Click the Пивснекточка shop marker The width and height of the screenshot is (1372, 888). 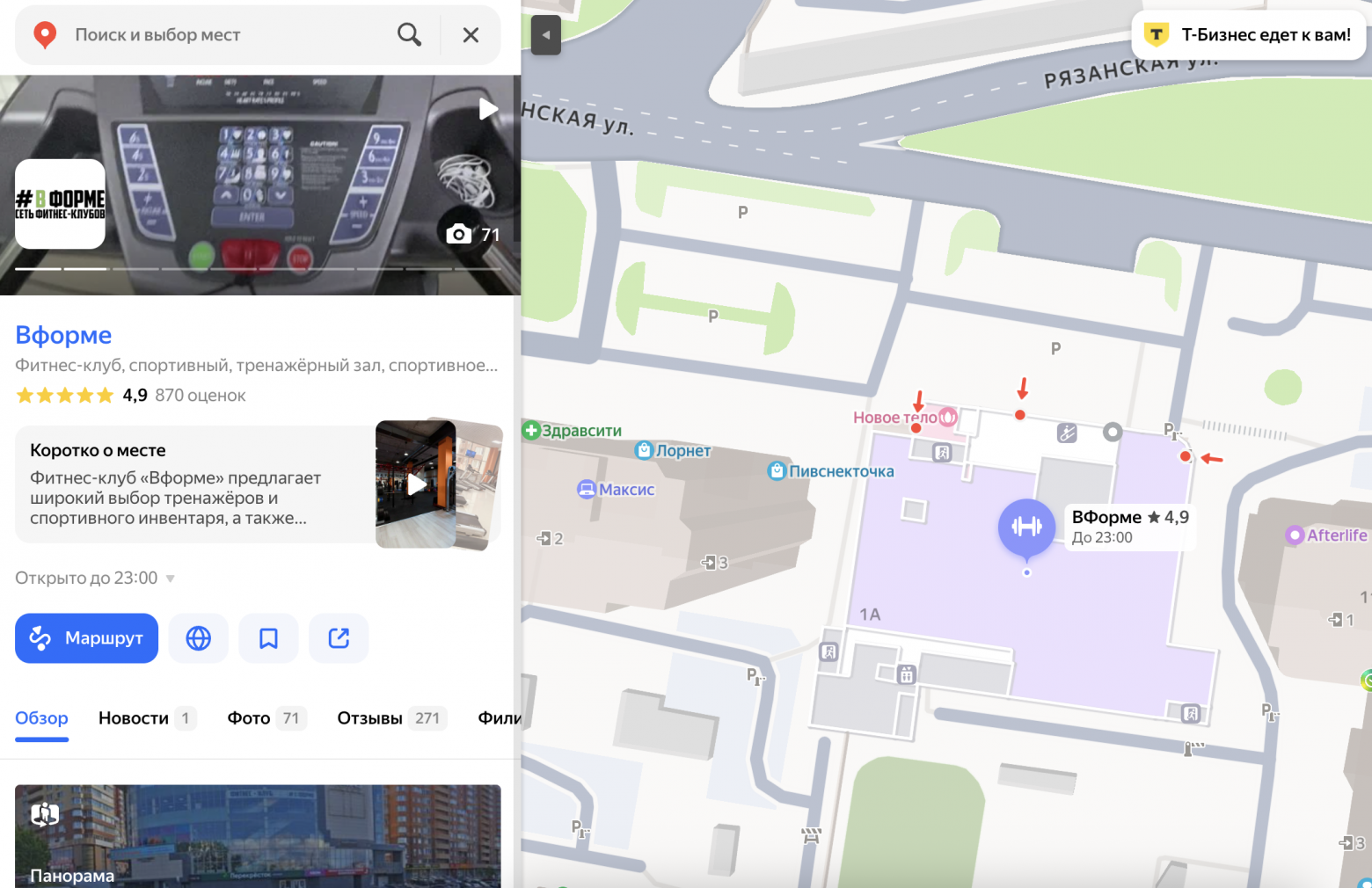831,471
